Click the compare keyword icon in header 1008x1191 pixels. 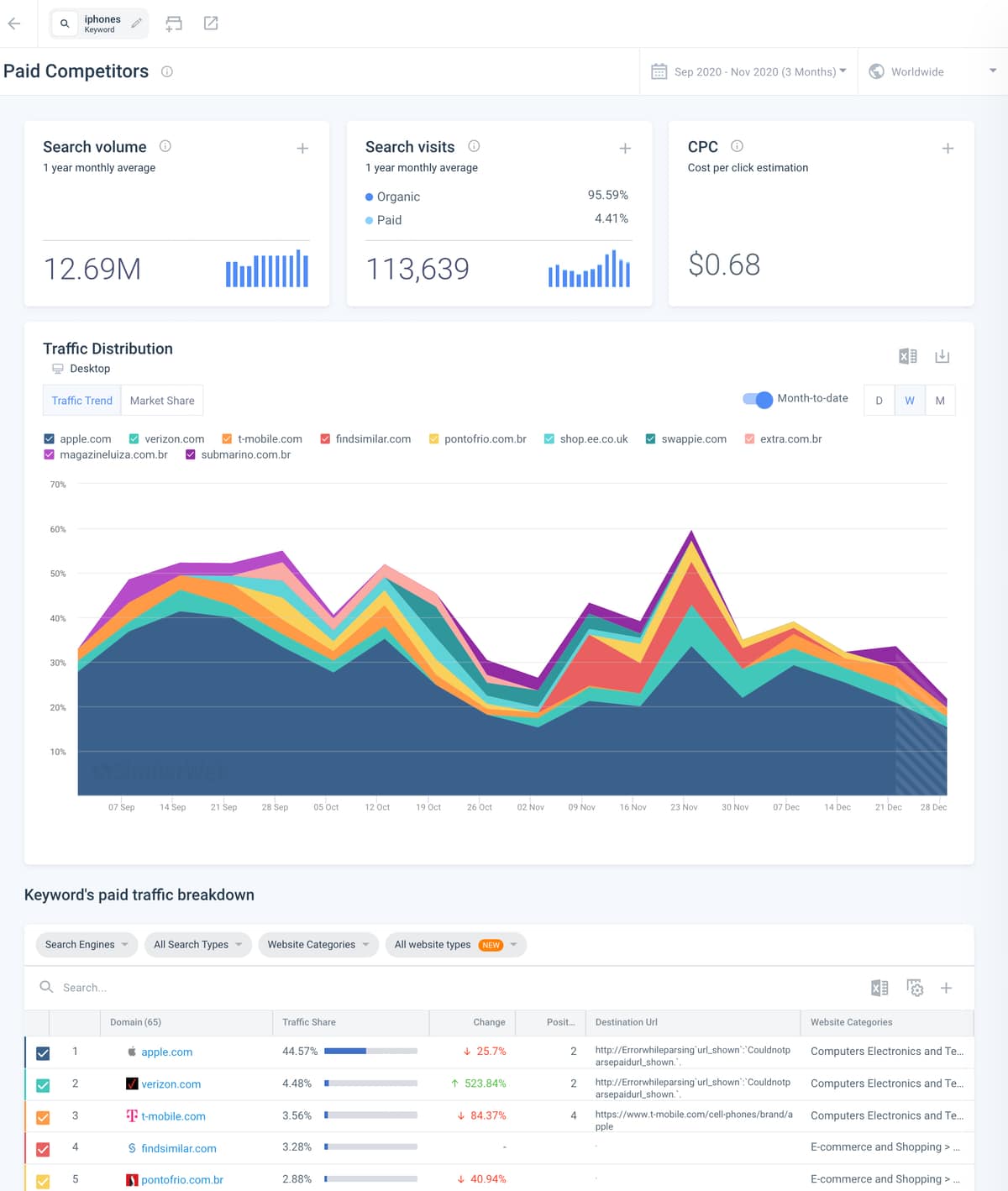[174, 24]
